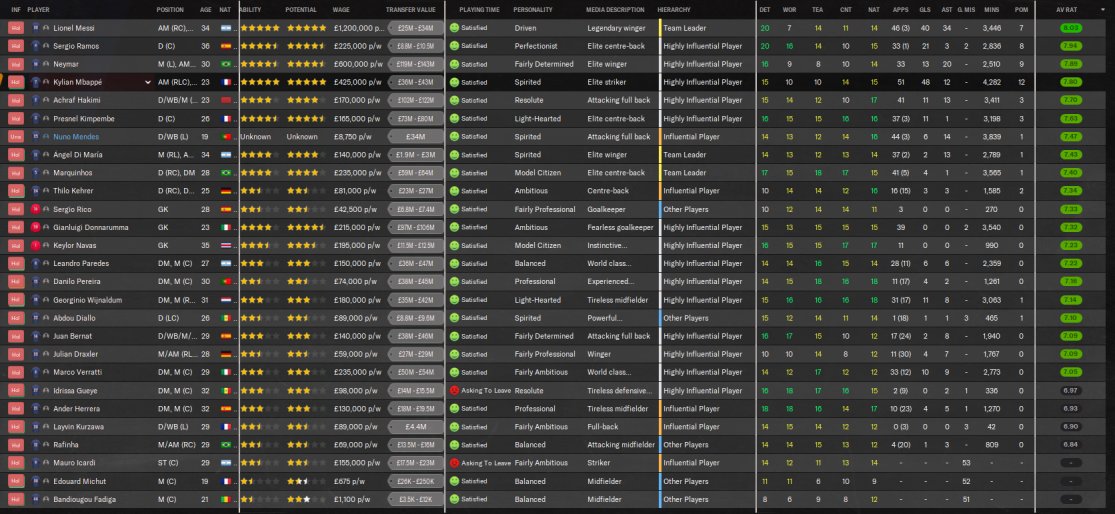1115x514 pixels.
Task: Click Kylian Mbappé's ability star rating
Action: pyautogui.click(x=260, y=82)
